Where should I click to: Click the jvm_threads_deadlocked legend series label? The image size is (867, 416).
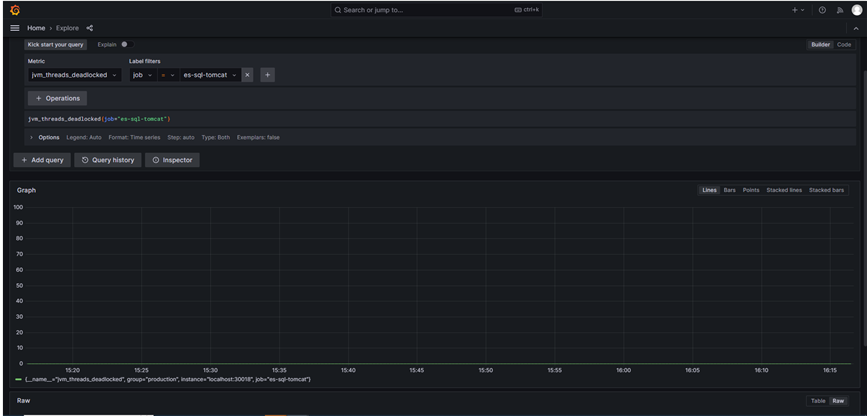168,379
